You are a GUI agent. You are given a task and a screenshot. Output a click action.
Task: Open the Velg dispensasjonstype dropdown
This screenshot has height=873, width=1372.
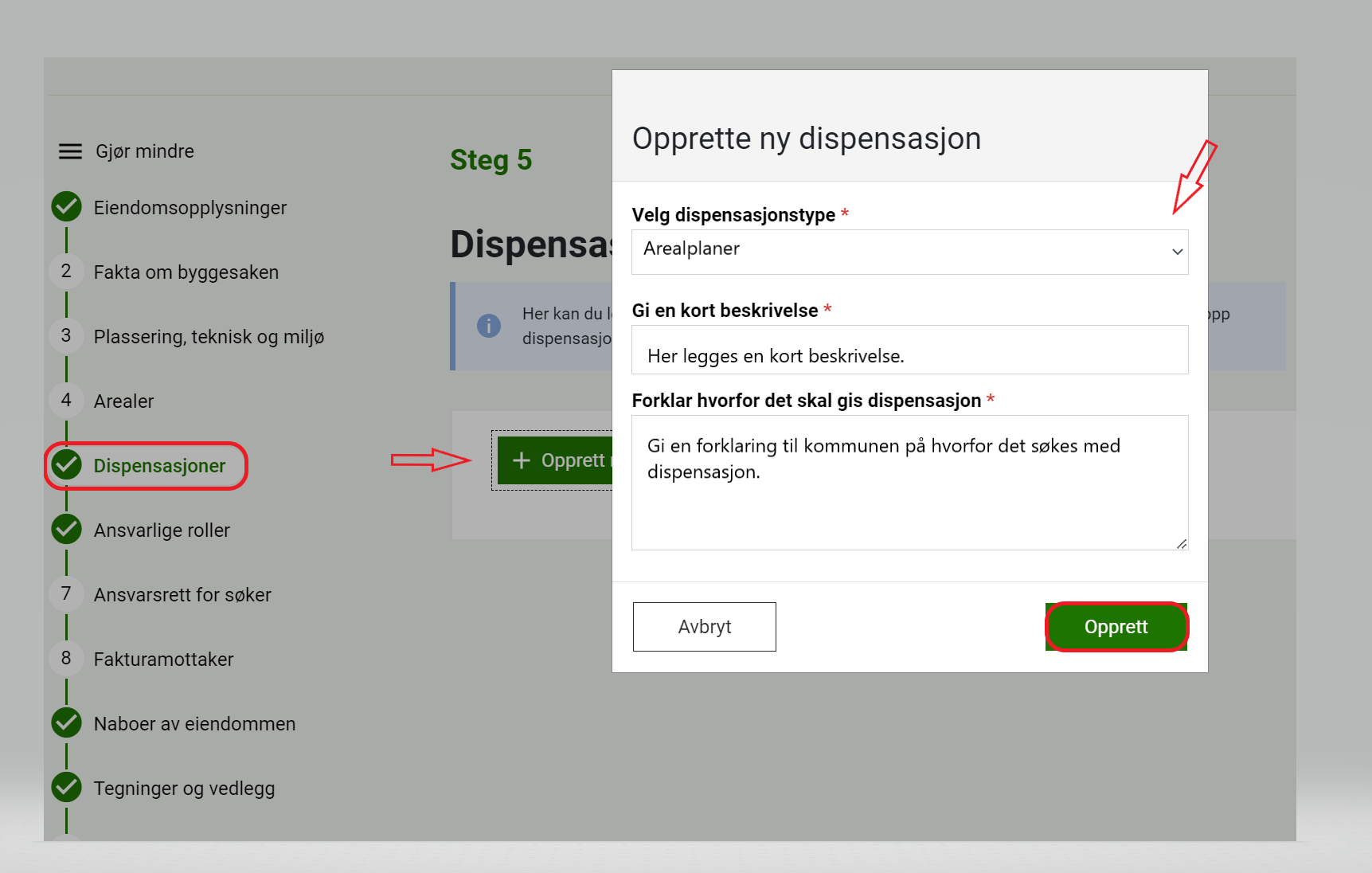click(909, 252)
